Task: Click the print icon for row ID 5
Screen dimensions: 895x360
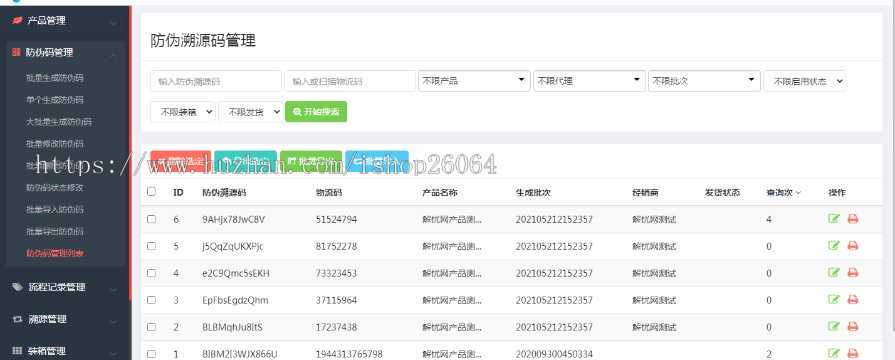Action: tap(853, 246)
